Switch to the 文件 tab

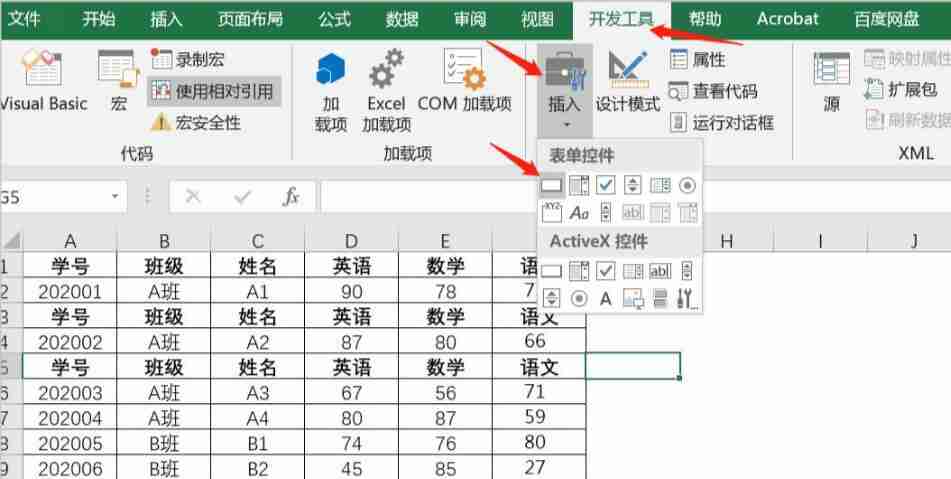tap(24, 19)
